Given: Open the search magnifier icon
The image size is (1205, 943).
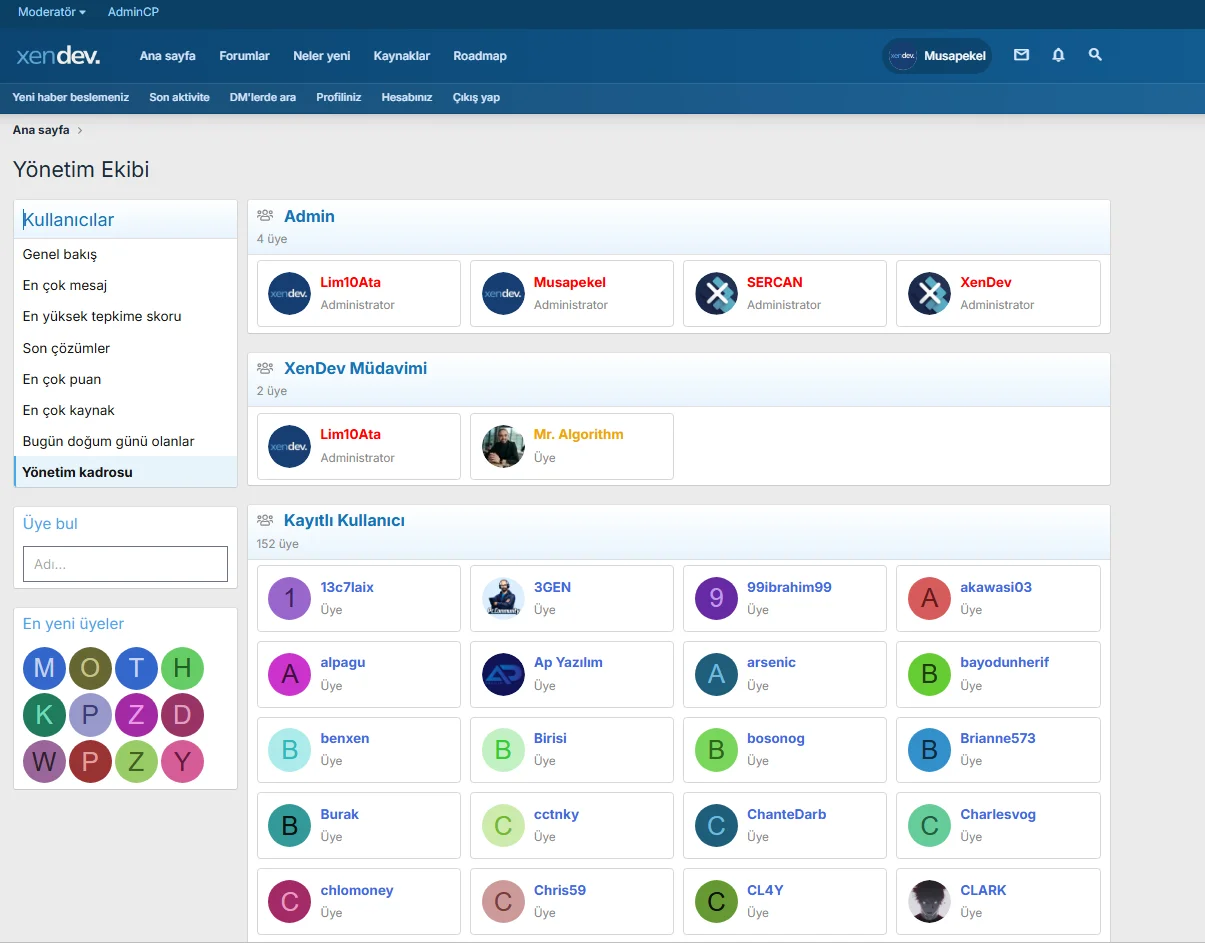Looking at the screenshot, I should coord(1095,56).
